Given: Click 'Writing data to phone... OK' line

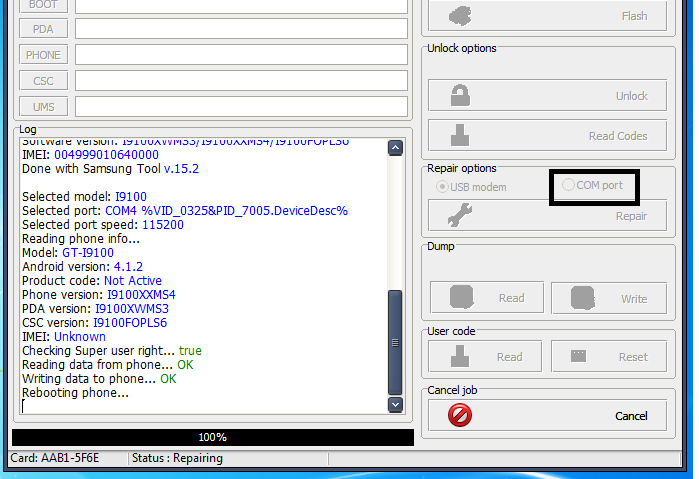Looking at the screenshot, I should pos(99,379).
